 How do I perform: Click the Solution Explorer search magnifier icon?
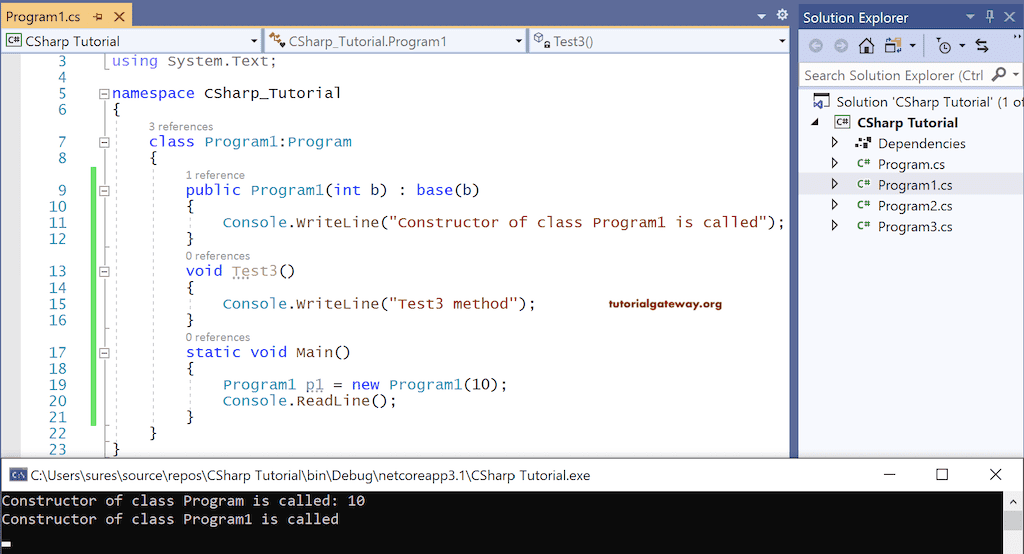tap(999, 74)
